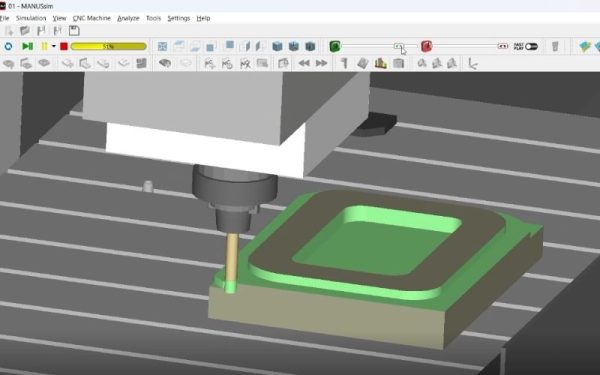
Task: Click the colored machine icon in third toolbar
Action: [381, 64]
